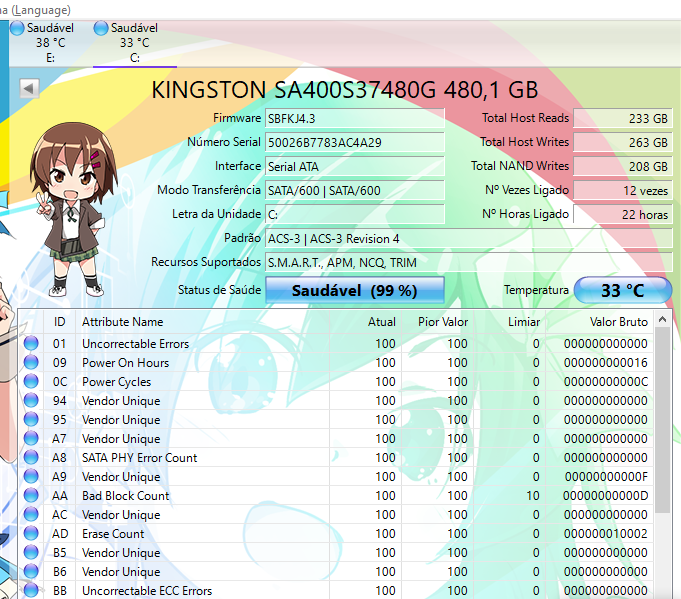This screenshot has height=599, width=681.
Task: Click raw value 00000000000F of A9 row
Action: coord(606,477)
